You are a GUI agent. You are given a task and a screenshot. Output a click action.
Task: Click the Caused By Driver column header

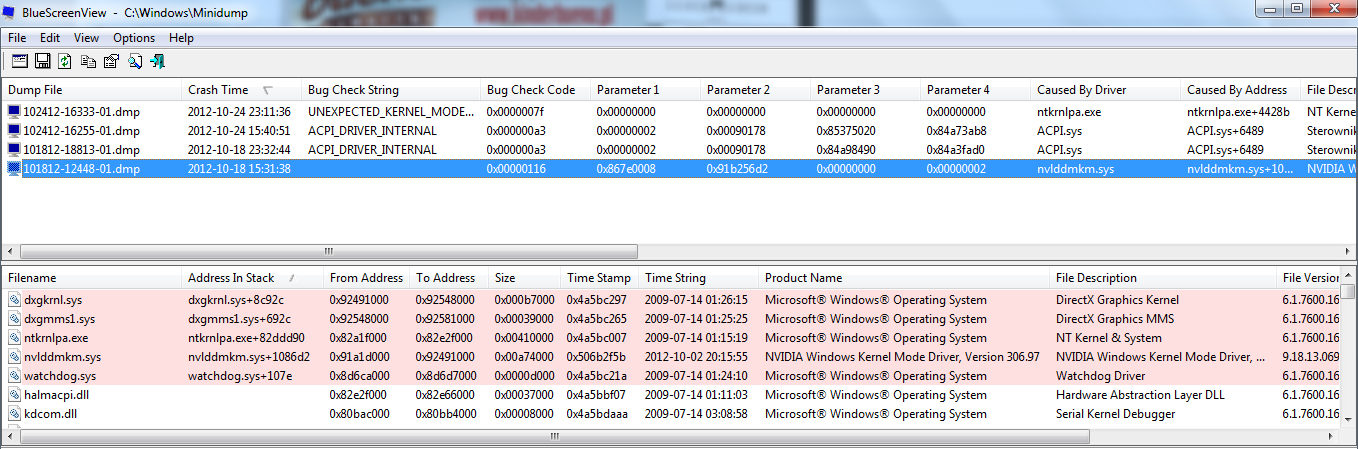pos(1081,90)
